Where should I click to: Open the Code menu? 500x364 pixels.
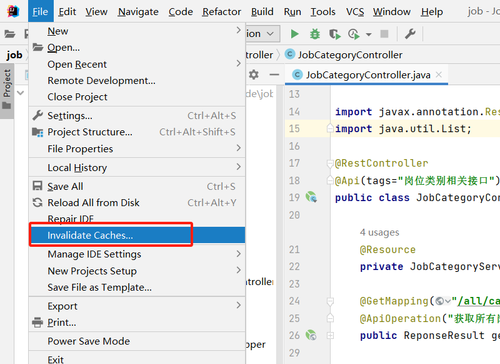pyautogui.click(x=180, y=12)
